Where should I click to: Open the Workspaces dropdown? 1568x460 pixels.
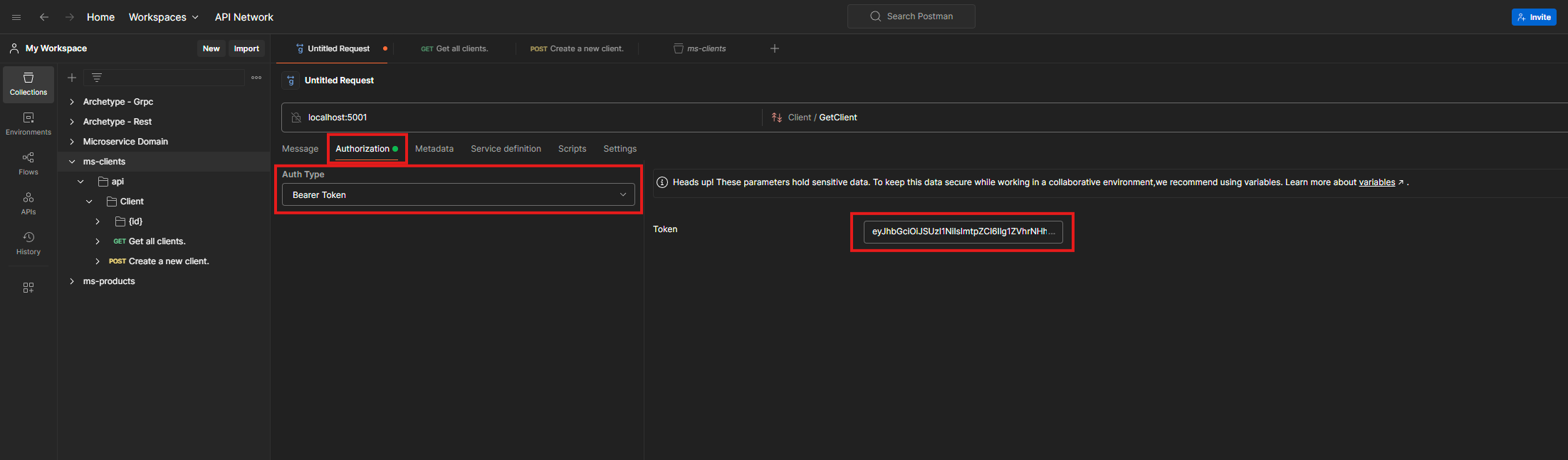(163, 17)
